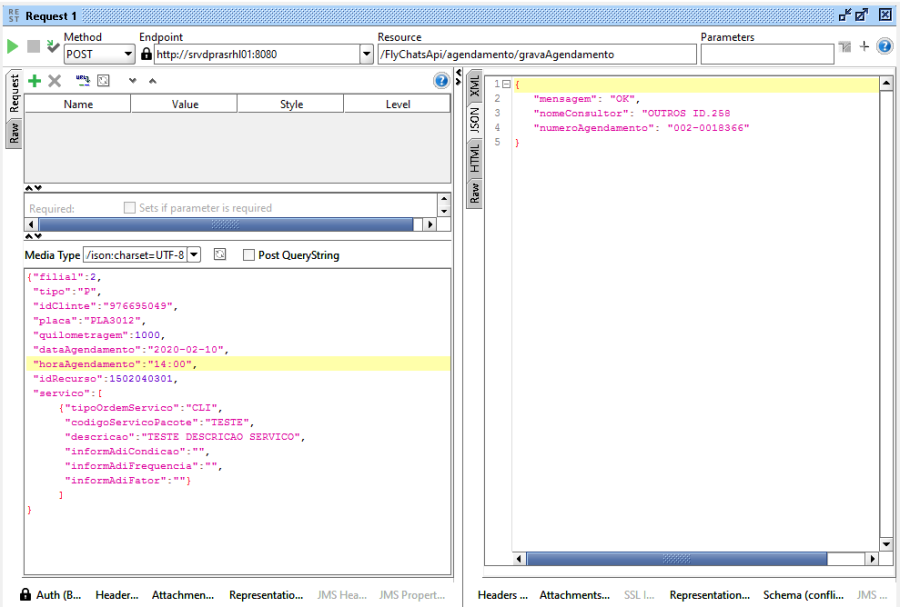Image resolution: width=900 pixels, height=607 pixels.
Task: Open the Method POST dropdown
Action: coord(128,54)
